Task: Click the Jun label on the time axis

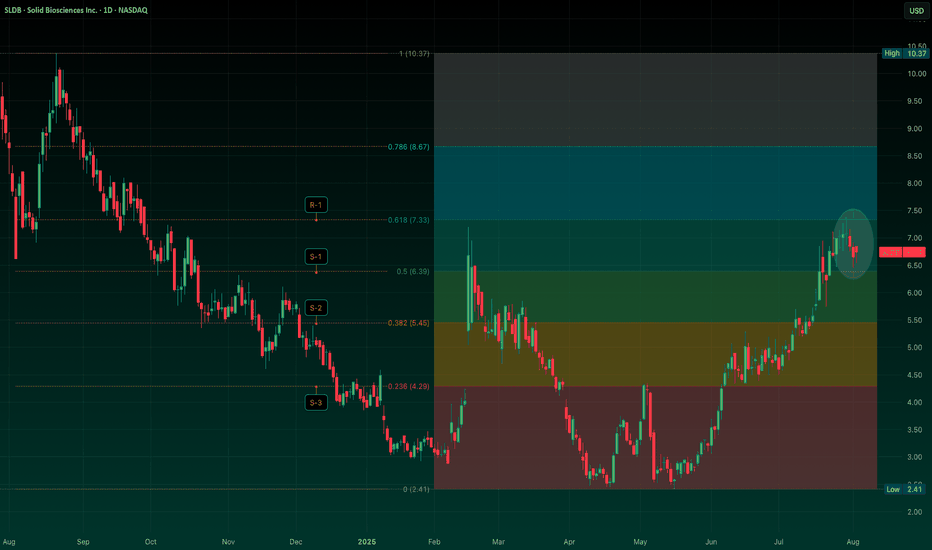Action: click(x=711, y=542)
